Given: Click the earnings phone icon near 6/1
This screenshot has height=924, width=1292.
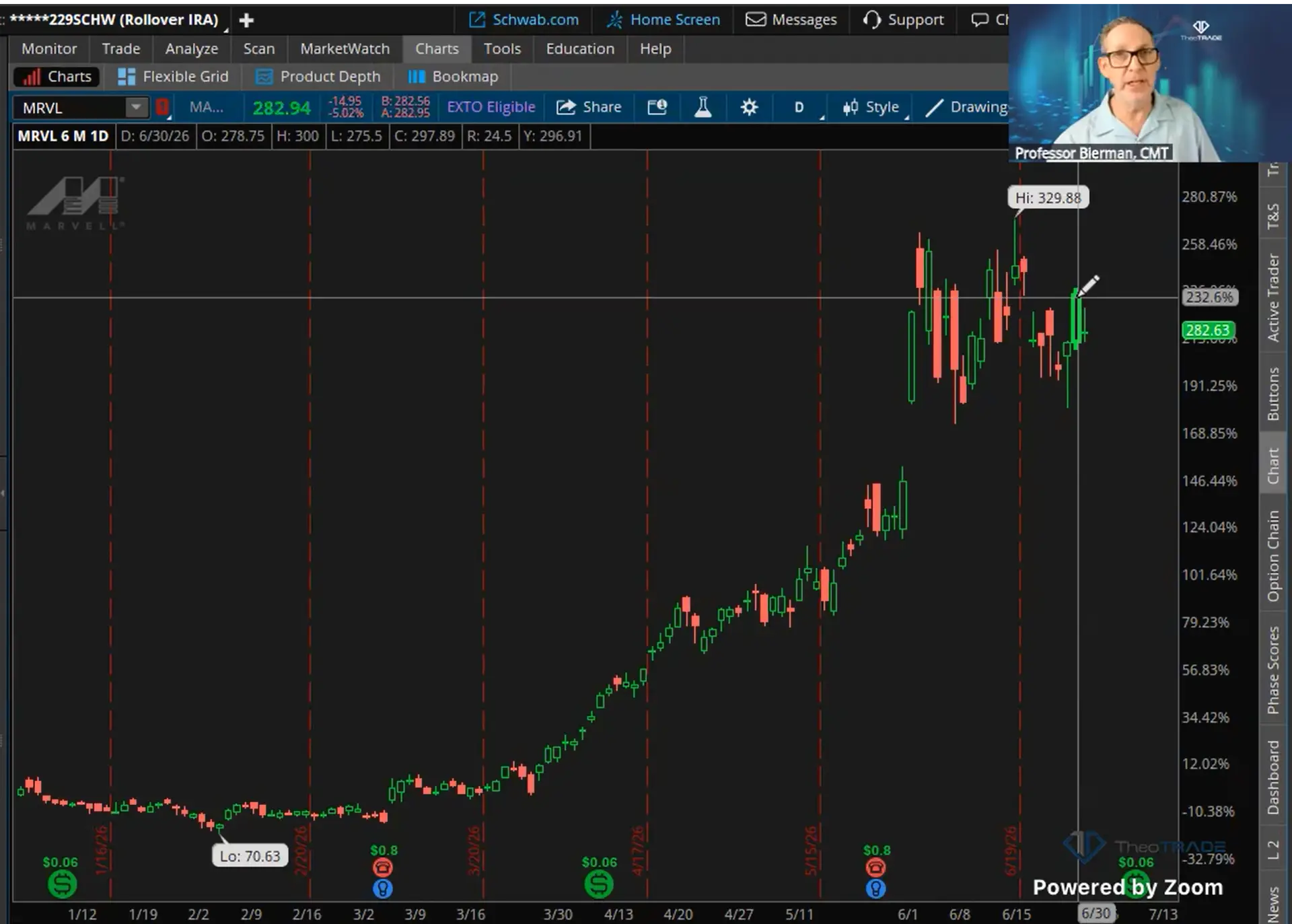Looking at the screenshot, I should [875, 867].
